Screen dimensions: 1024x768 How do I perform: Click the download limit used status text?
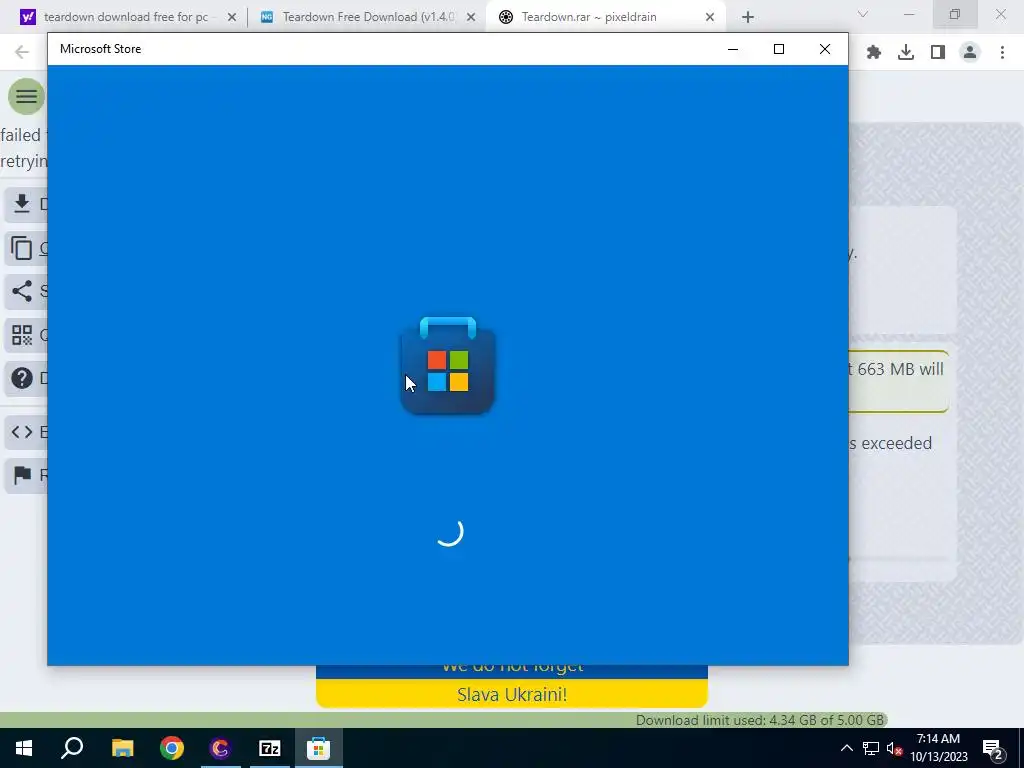(x=760, y=720)
